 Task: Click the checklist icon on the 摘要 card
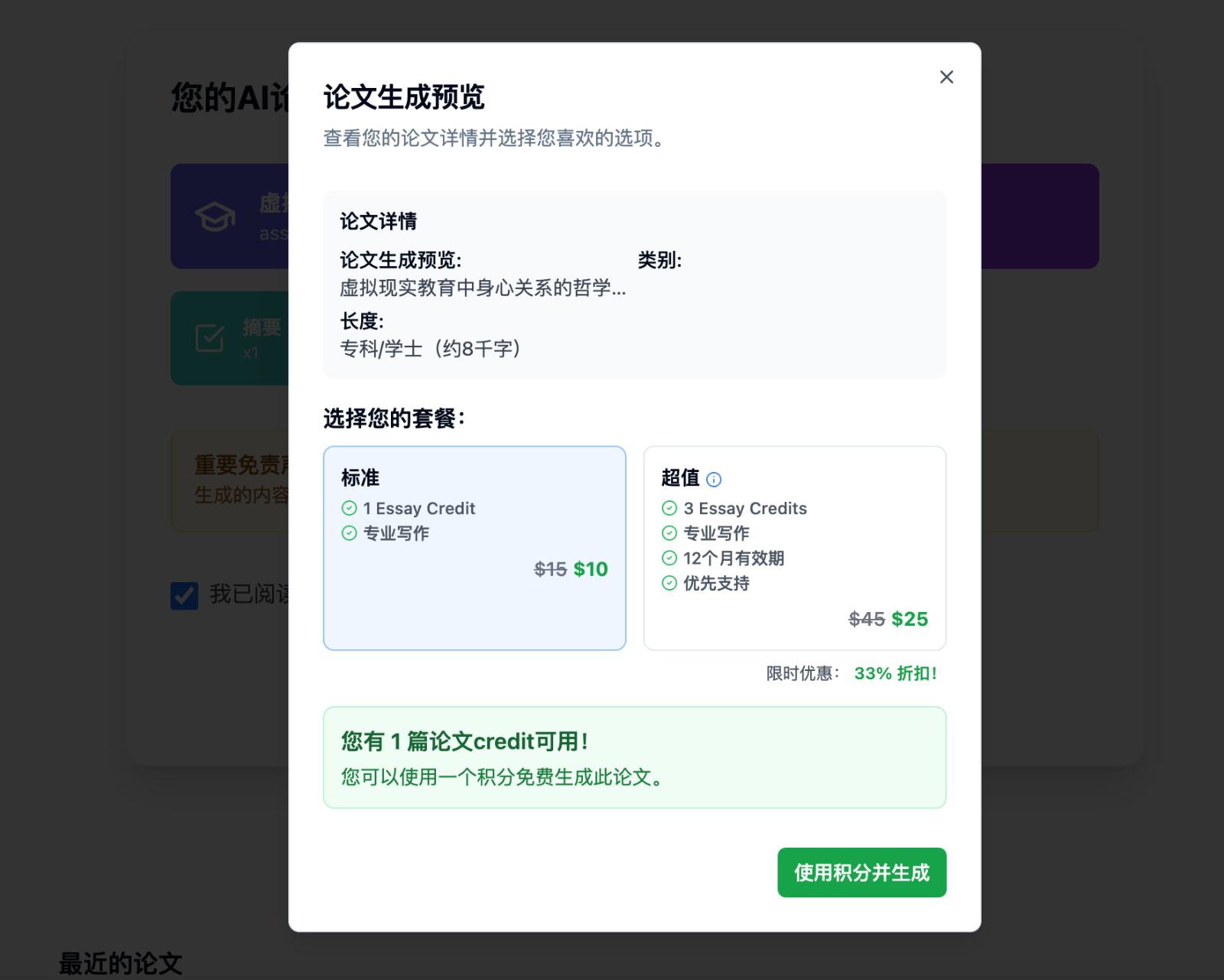(209, 337)
